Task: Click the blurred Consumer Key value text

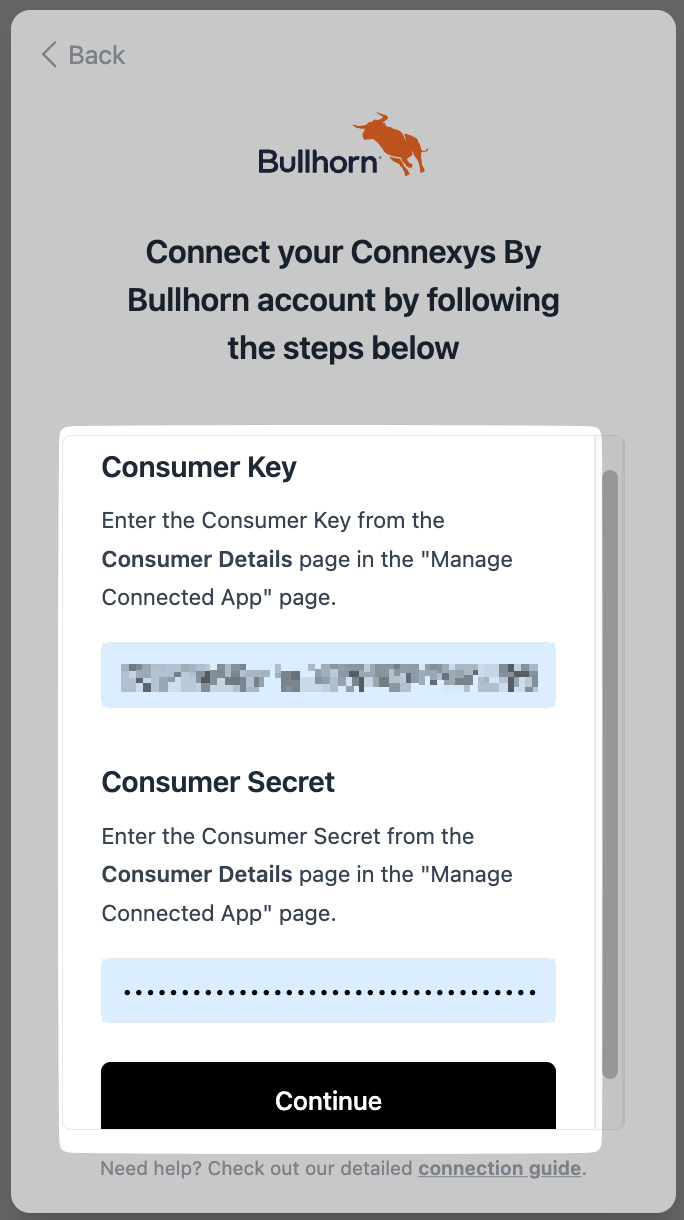Action: 328,677
